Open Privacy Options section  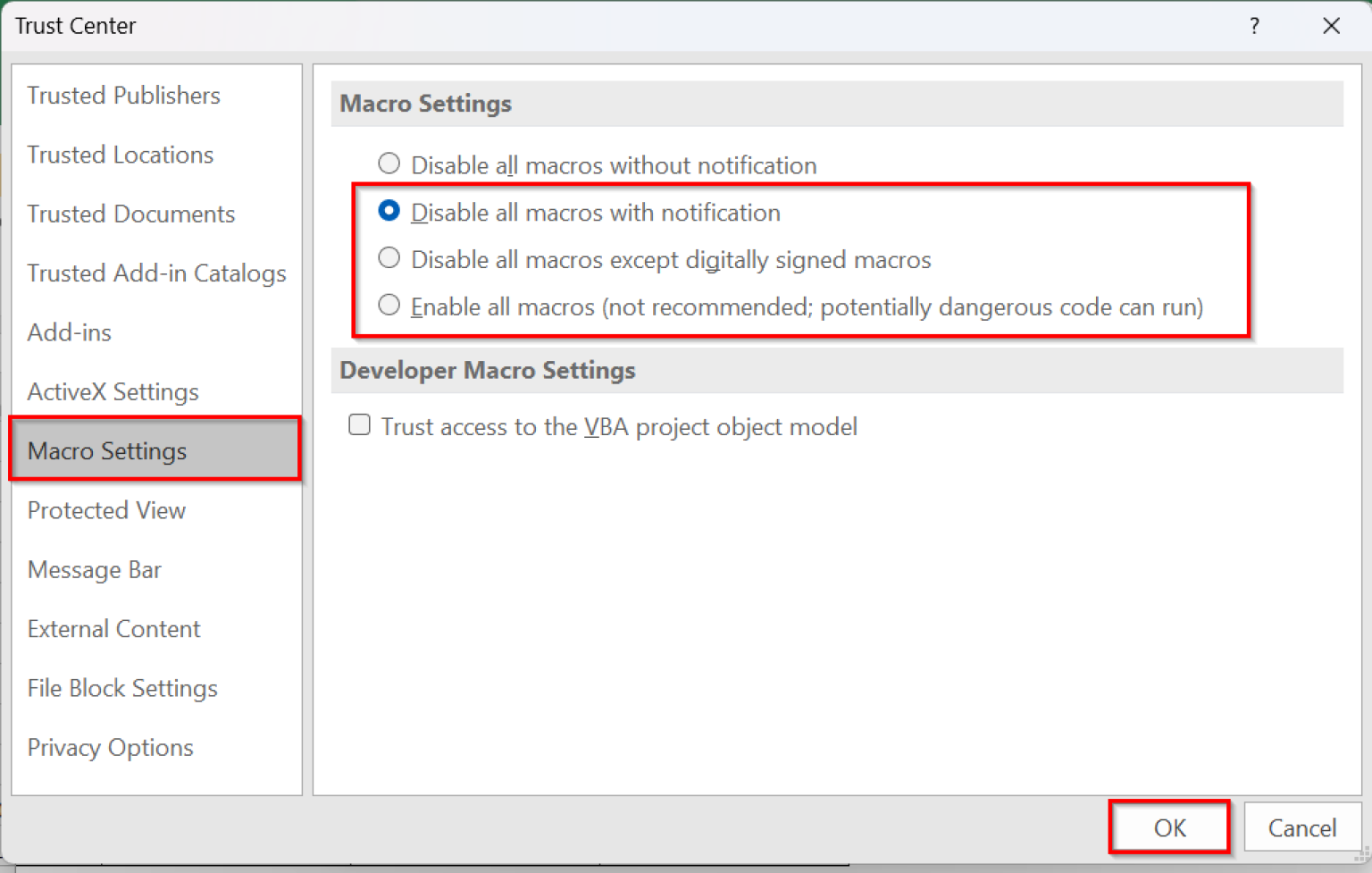[x=110, y=747]
